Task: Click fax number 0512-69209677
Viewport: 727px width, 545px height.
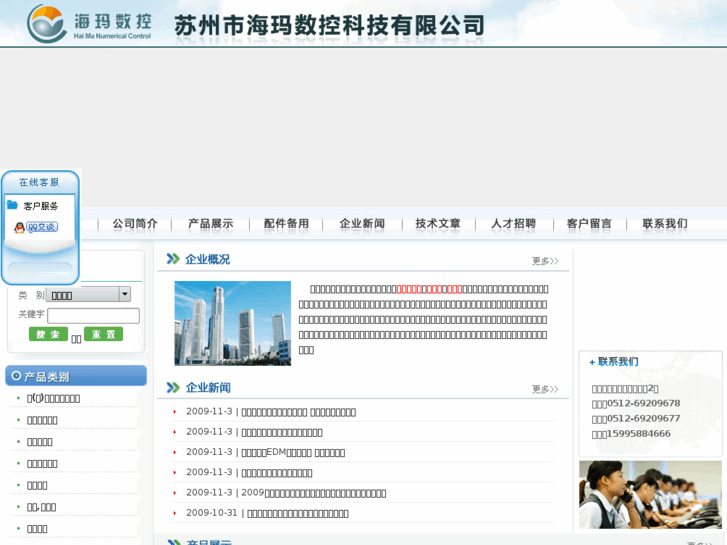Action: coord(644,418)
